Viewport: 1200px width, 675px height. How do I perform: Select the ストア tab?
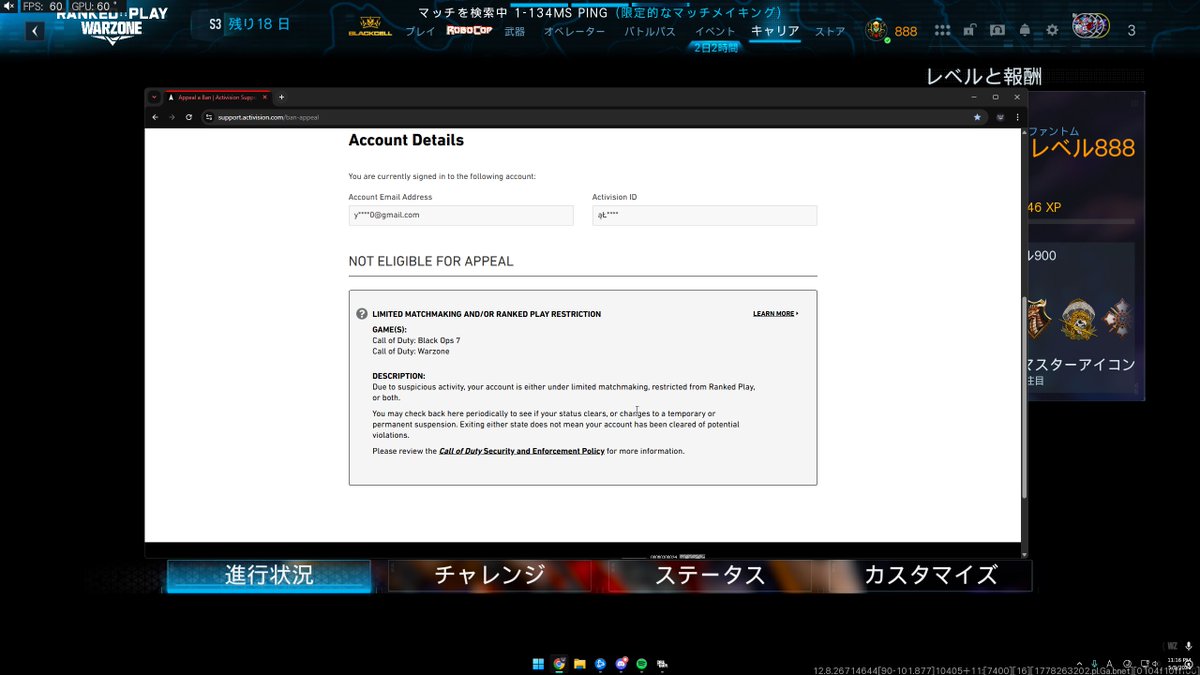click(830, 32)
